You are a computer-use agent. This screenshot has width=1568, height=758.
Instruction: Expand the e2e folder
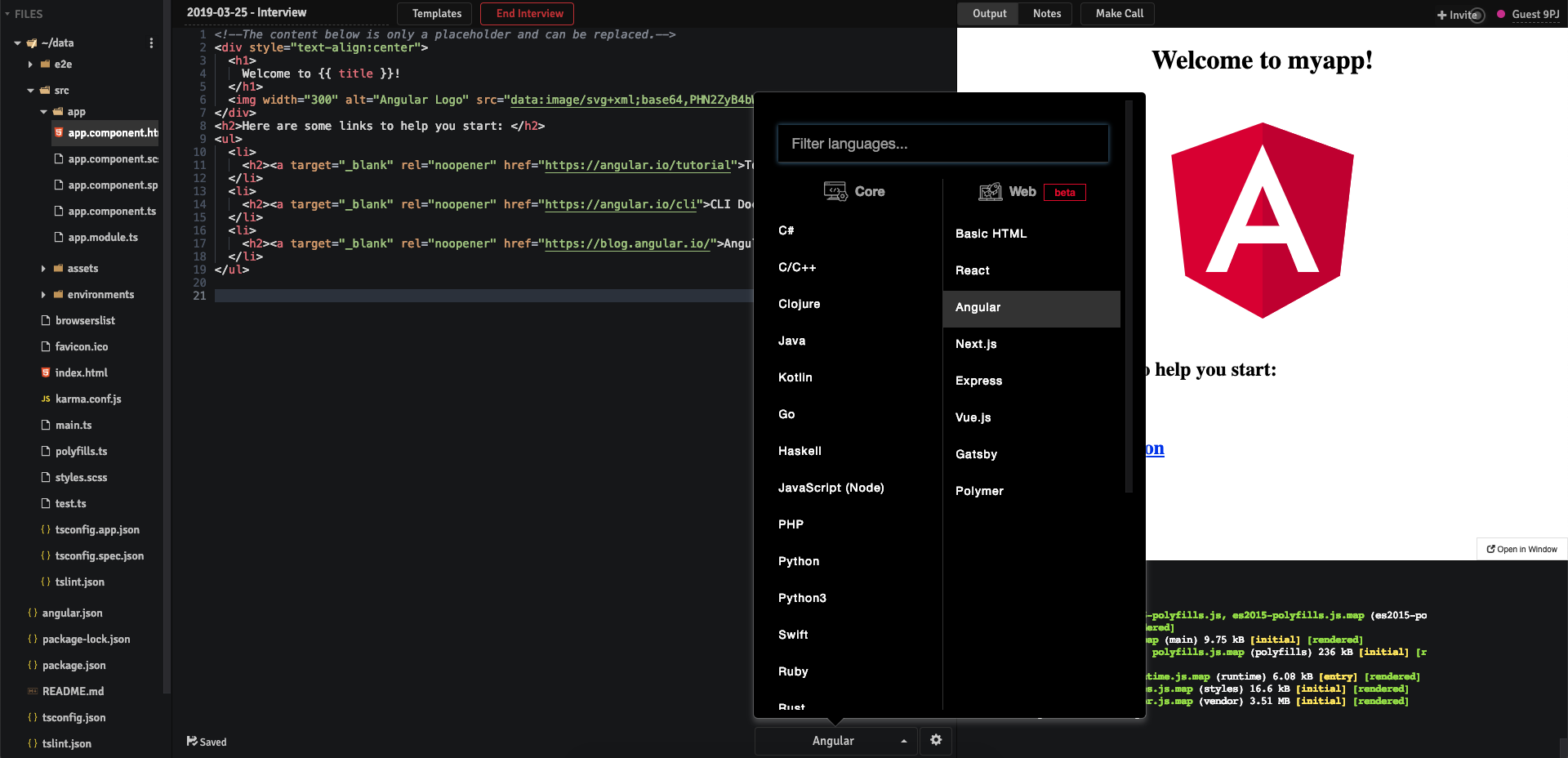click(x=30, y=64)
